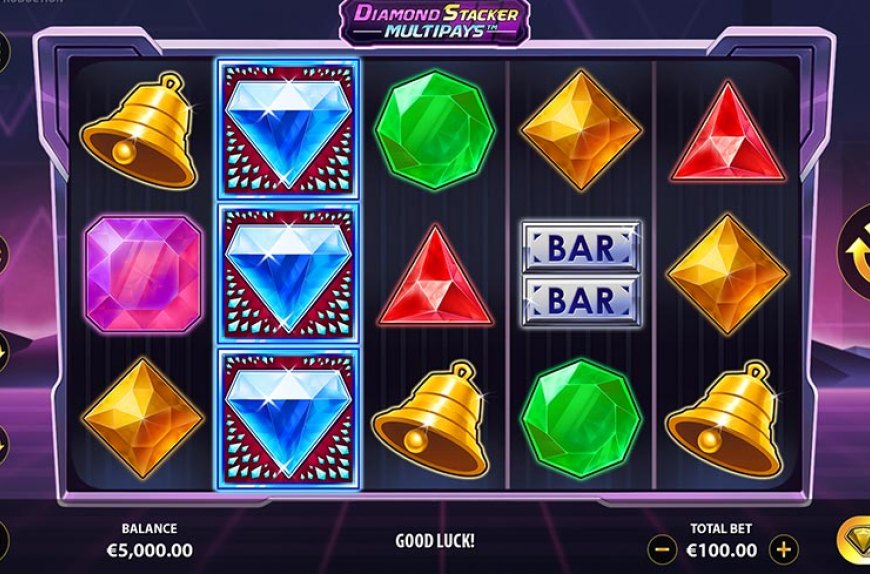Screen dimensions: 870x574
Task: Select the bottom blue diamond in second reel
Action: pyautogui.click(x=288, y=420)
